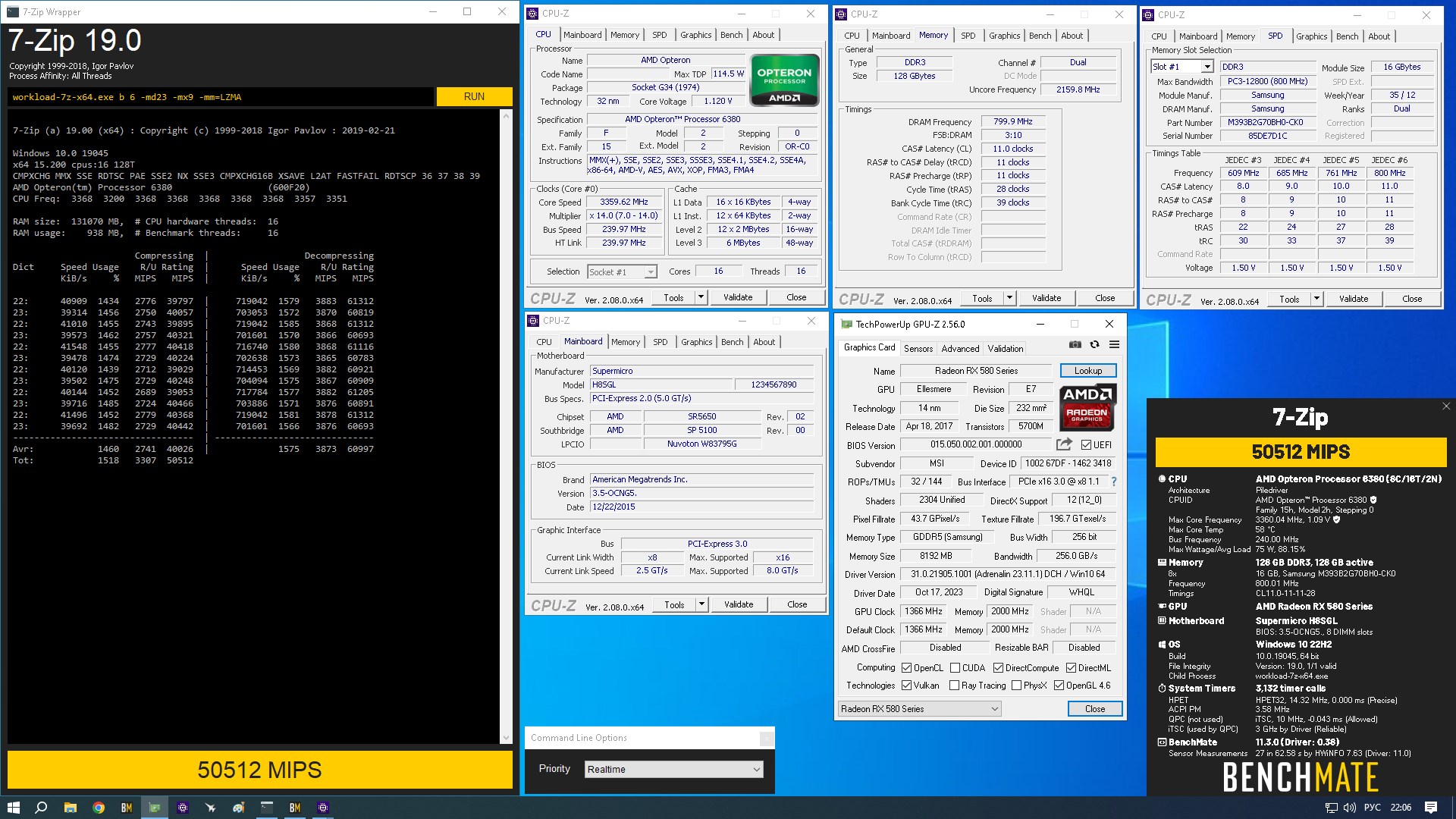The image size is (1456, 819).
Task: Toggle the OpenCL checkbox
Action: 906,668
